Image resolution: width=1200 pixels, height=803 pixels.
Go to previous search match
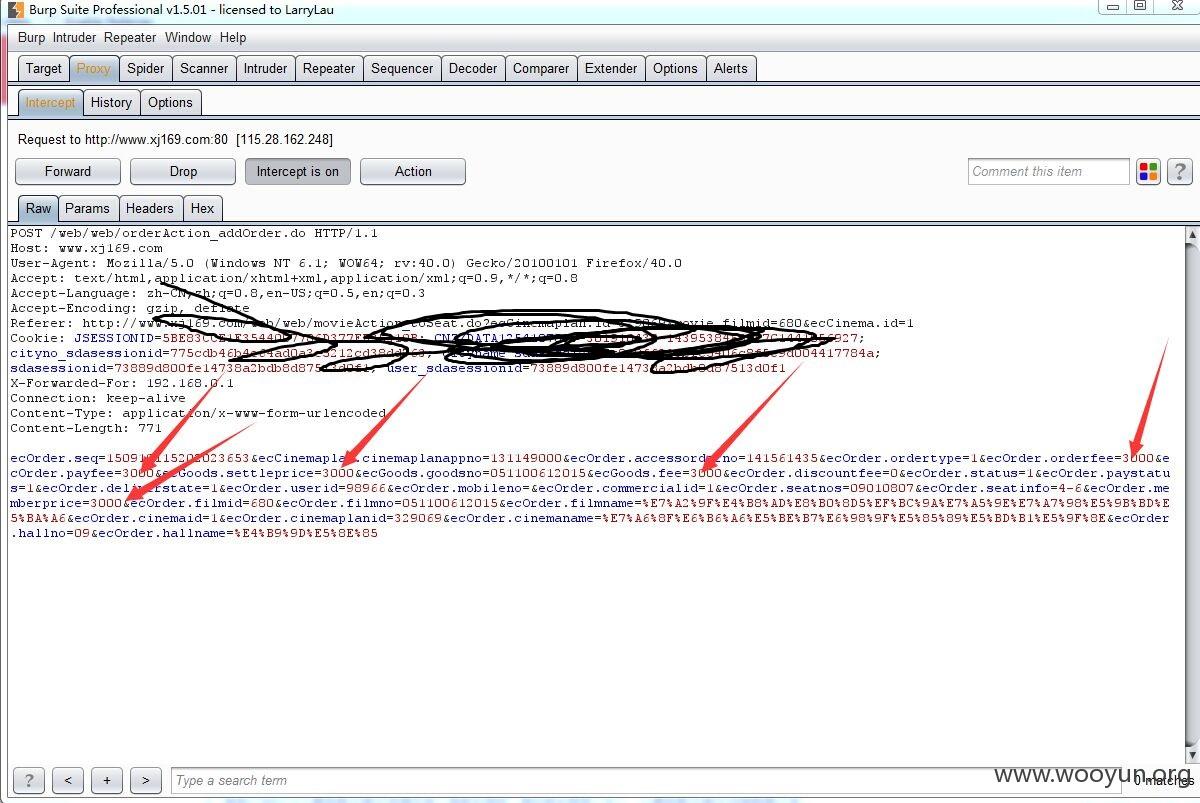tap(67, 780)
